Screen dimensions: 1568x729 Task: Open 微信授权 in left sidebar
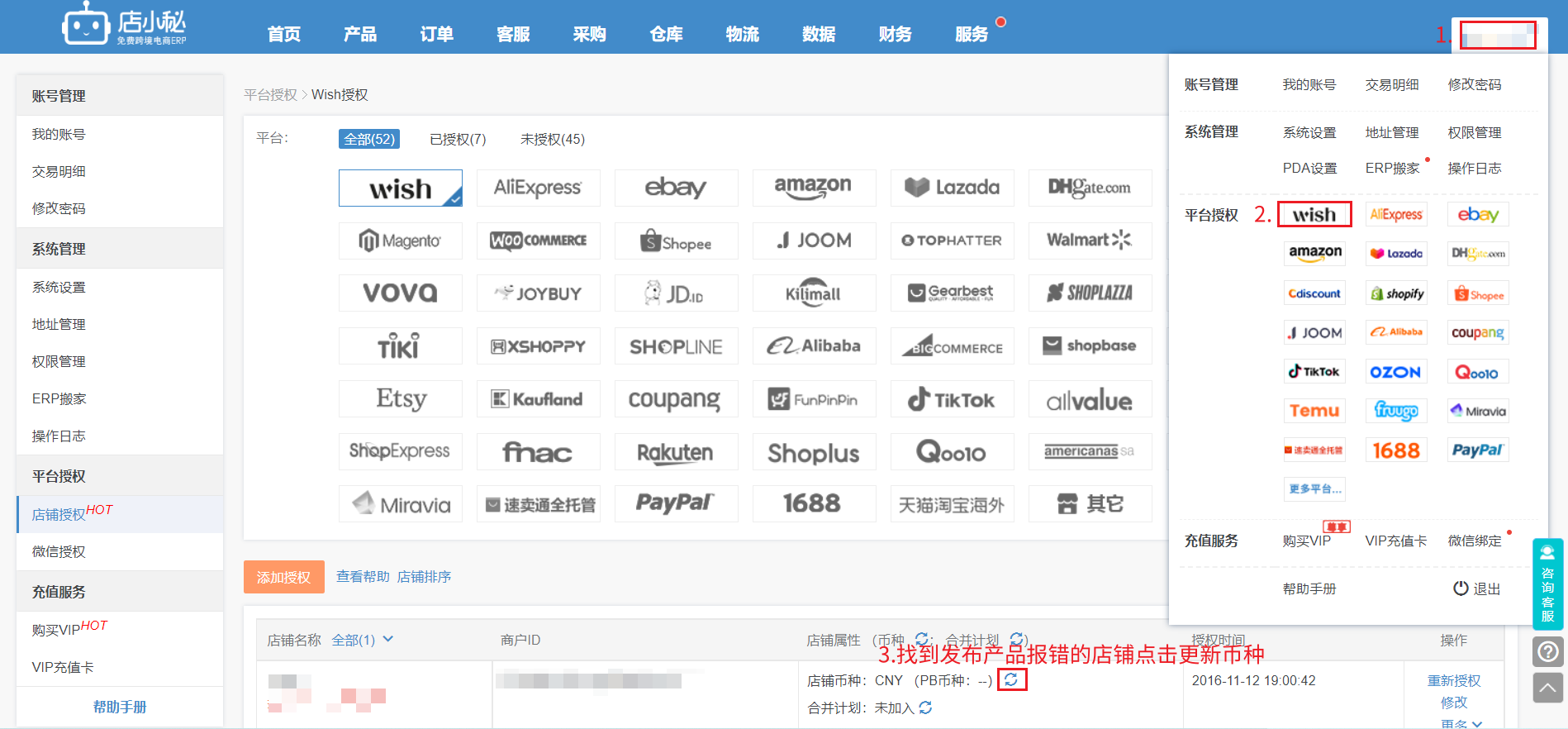59,551
